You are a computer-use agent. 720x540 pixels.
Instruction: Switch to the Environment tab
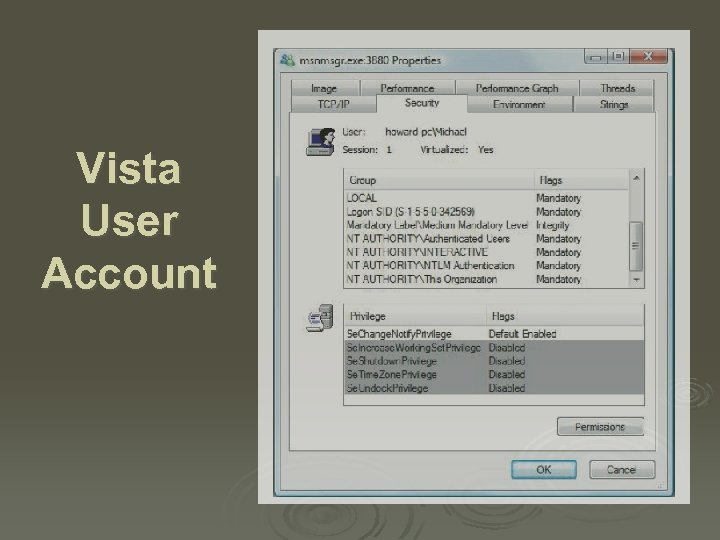pos(519,104)
